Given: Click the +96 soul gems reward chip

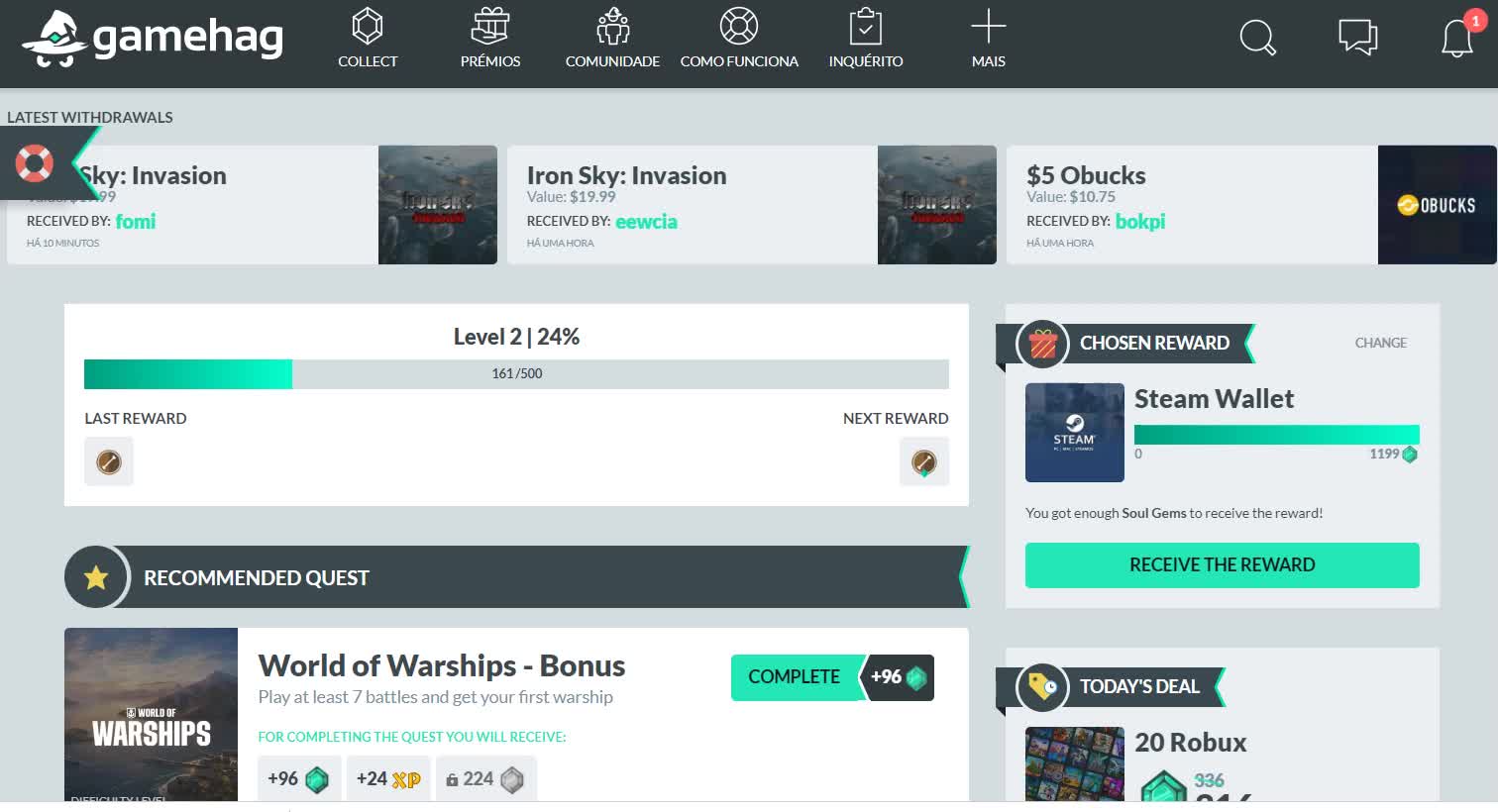Looking at the screenshot, I should click(299, 779).
